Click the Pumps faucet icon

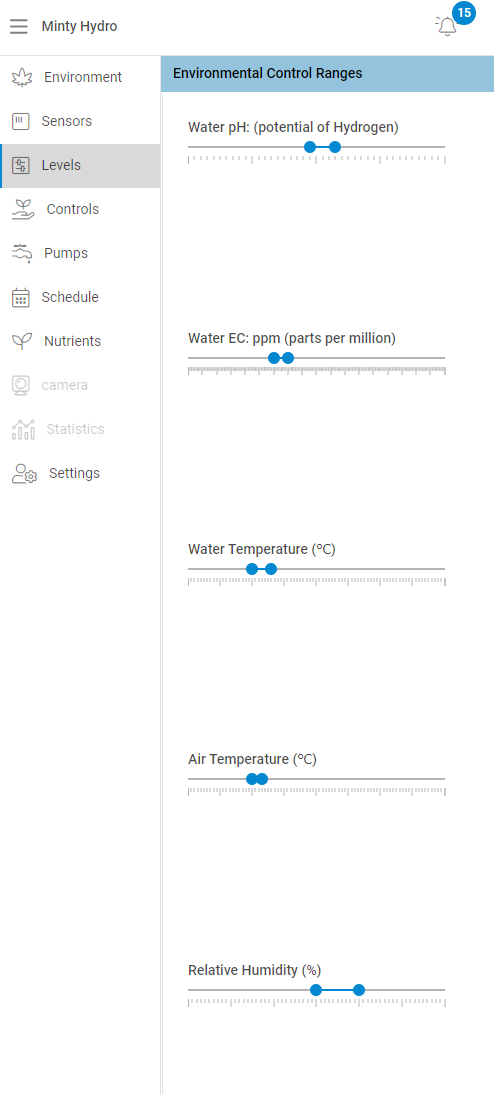tap(22, 253)
